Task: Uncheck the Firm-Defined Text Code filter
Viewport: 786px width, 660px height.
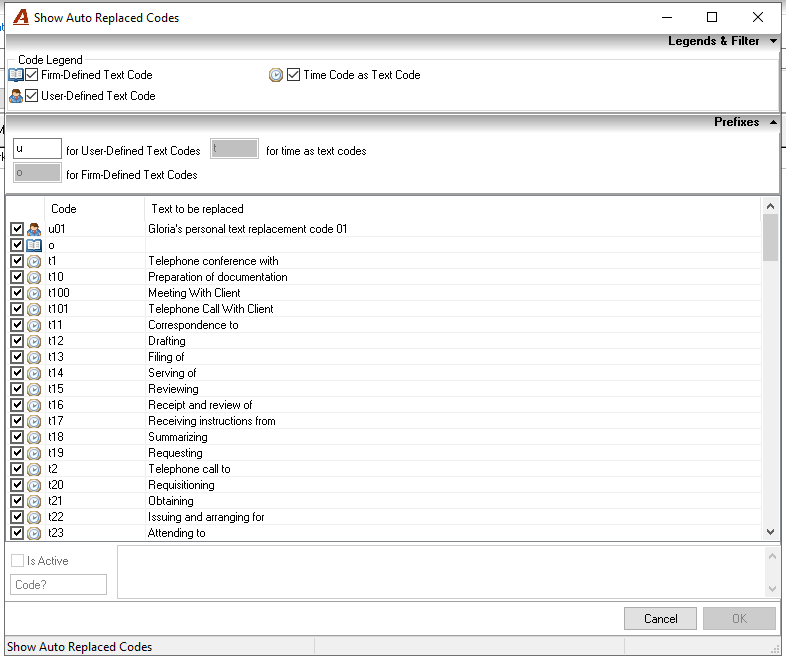Action: pos(32,75)
